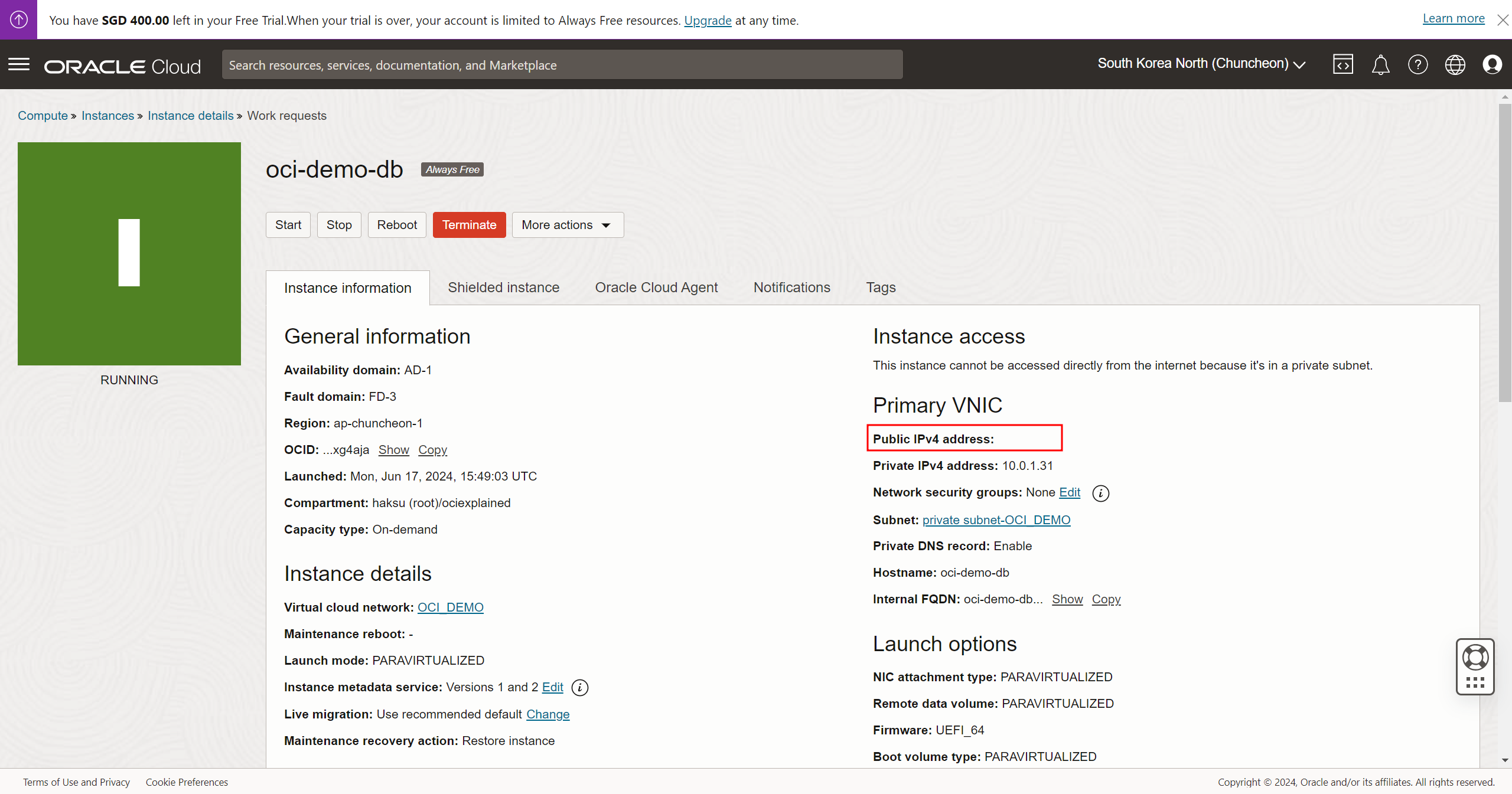The width and height of the screenshot is (1512, 794).
Task: Open the Oracle Cloud Agent tab
Action: pos(656,287)
